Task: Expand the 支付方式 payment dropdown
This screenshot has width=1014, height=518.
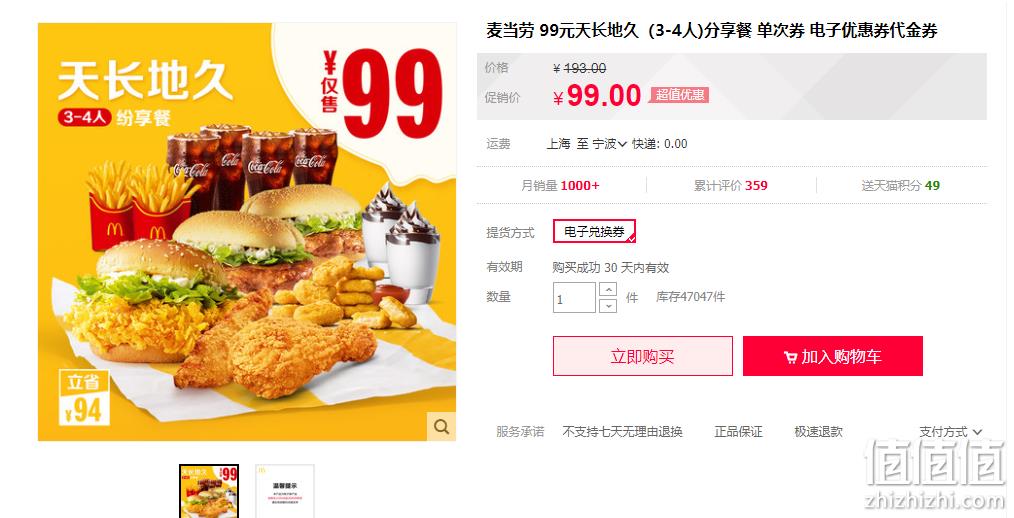Action: click(951, 431)
